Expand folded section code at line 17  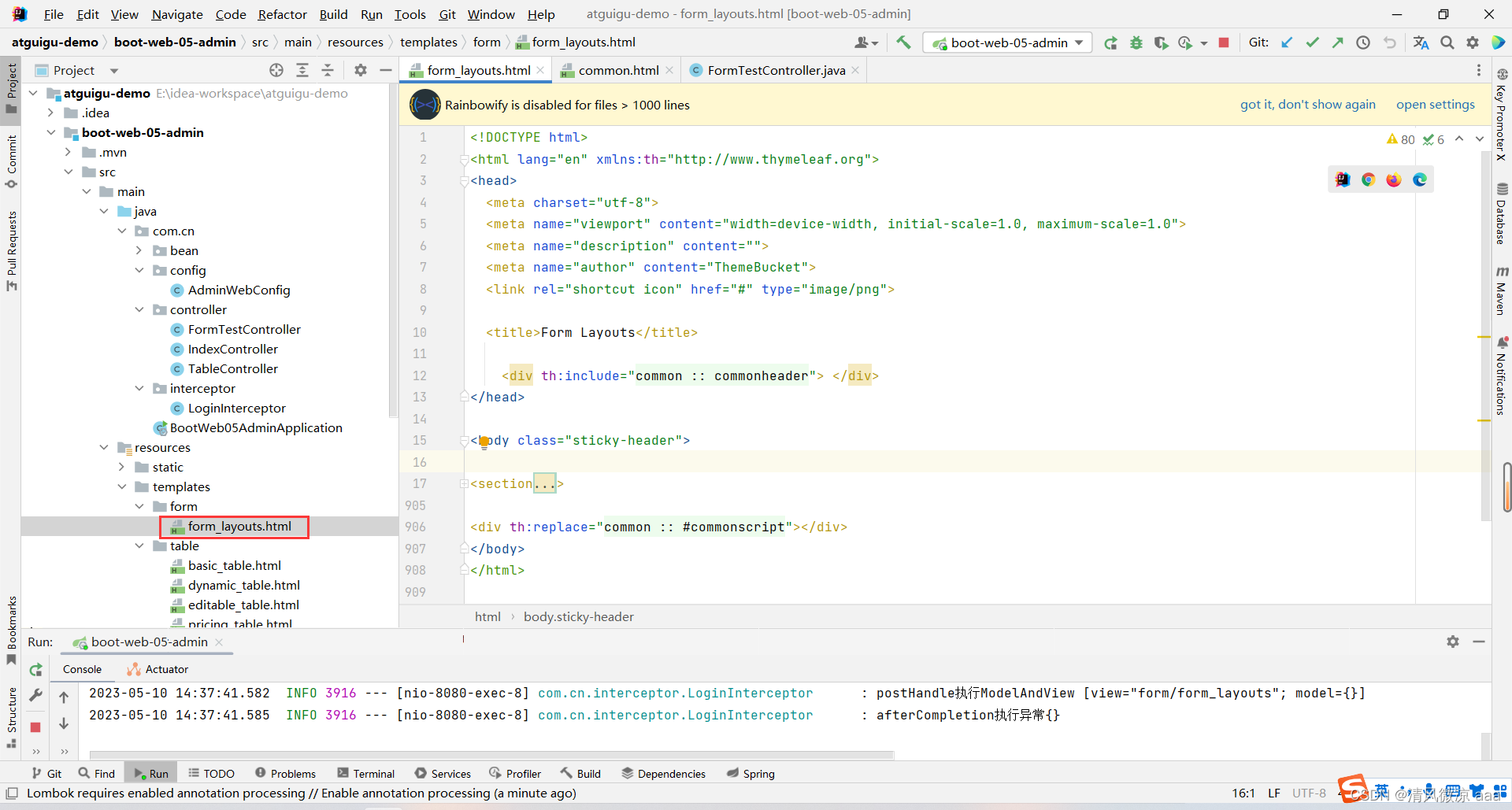pos(545,483)
